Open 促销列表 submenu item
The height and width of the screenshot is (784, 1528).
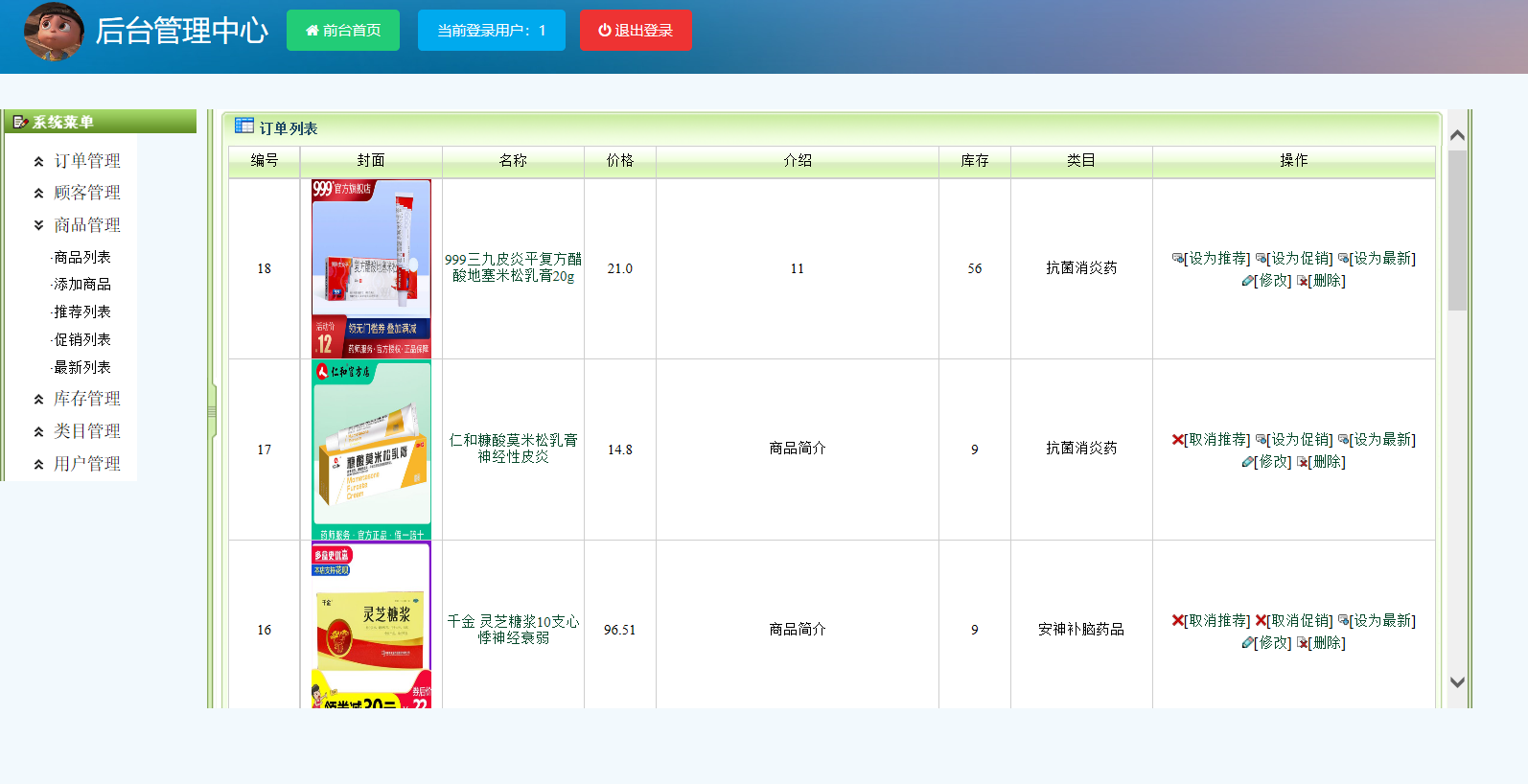click(81, 340)
